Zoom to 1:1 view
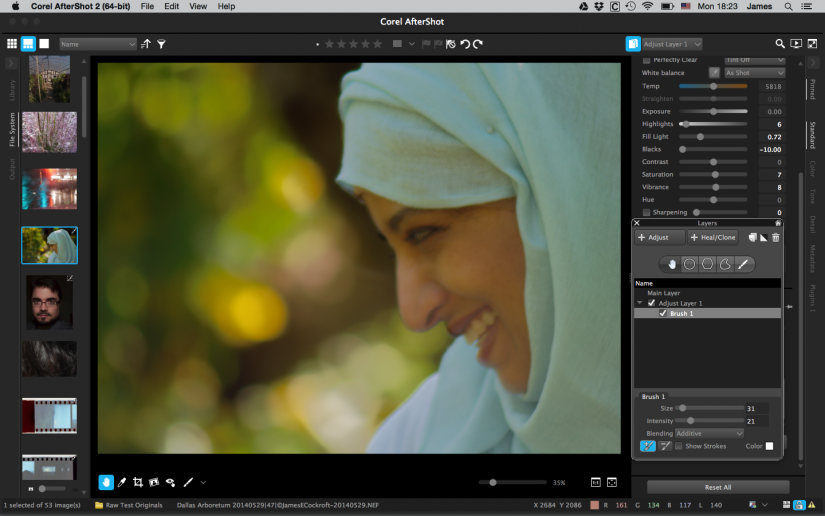Screen dimensions: 825x516 coord(596,482)
